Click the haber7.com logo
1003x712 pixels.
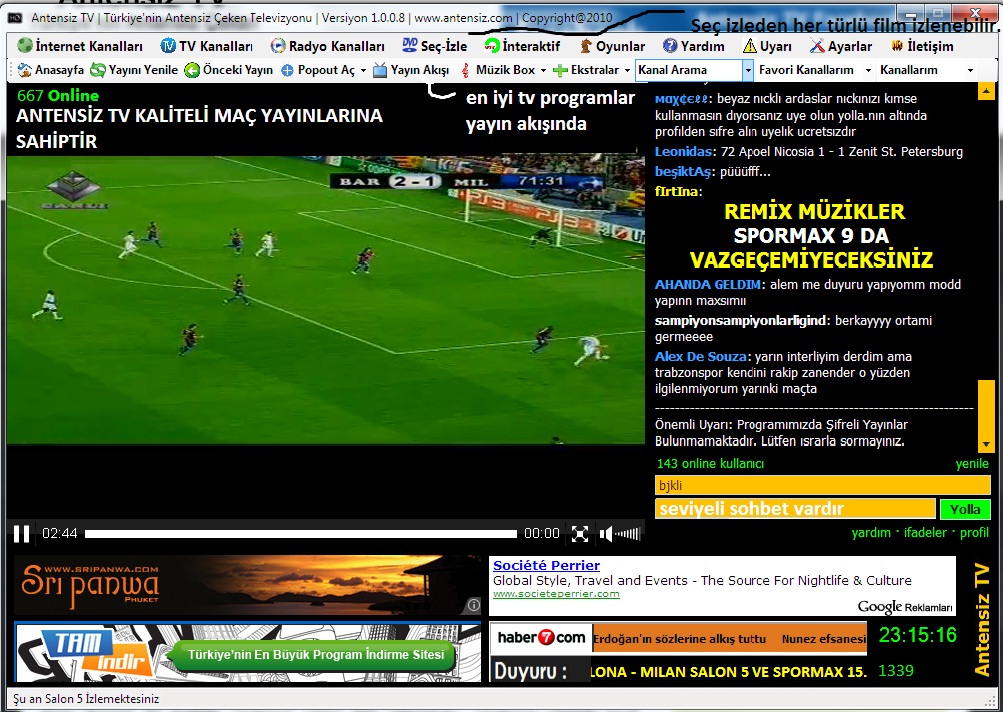541,638
